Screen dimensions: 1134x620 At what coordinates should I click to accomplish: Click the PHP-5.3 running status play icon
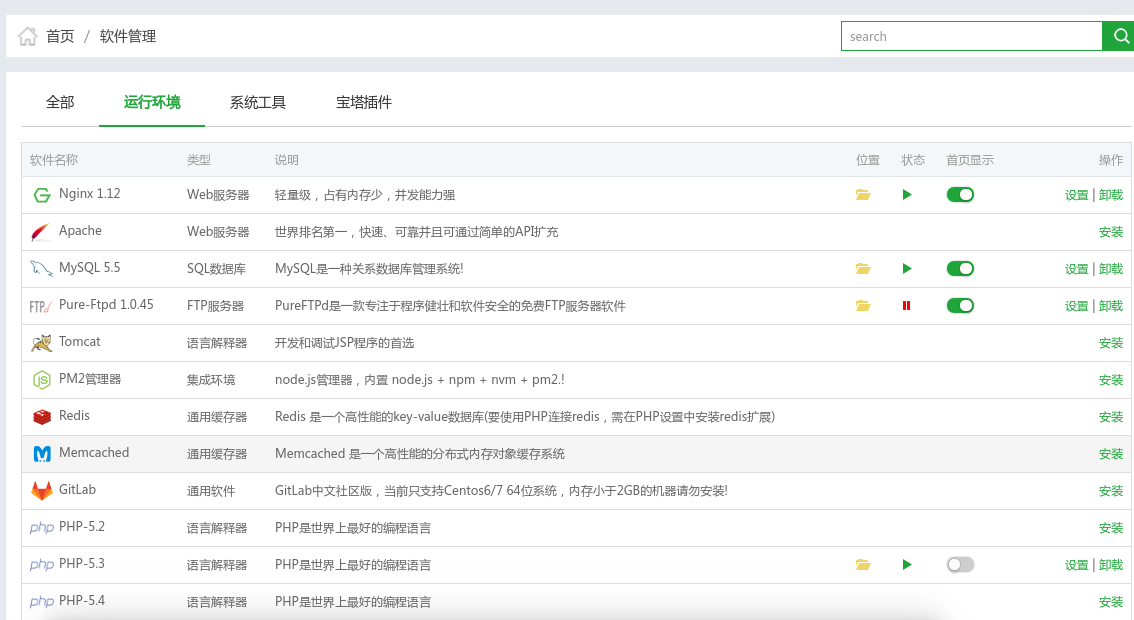(907, 564)
